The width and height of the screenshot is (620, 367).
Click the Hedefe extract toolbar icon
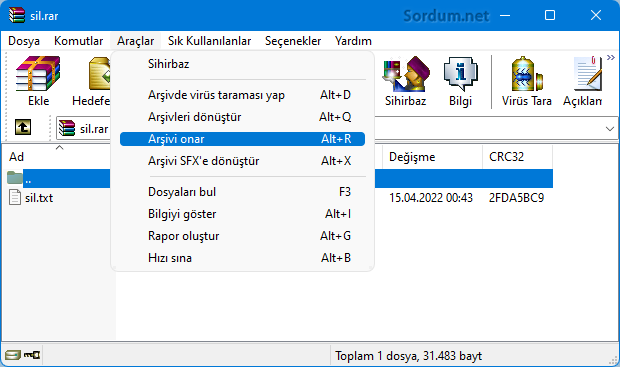click(99, 74)
